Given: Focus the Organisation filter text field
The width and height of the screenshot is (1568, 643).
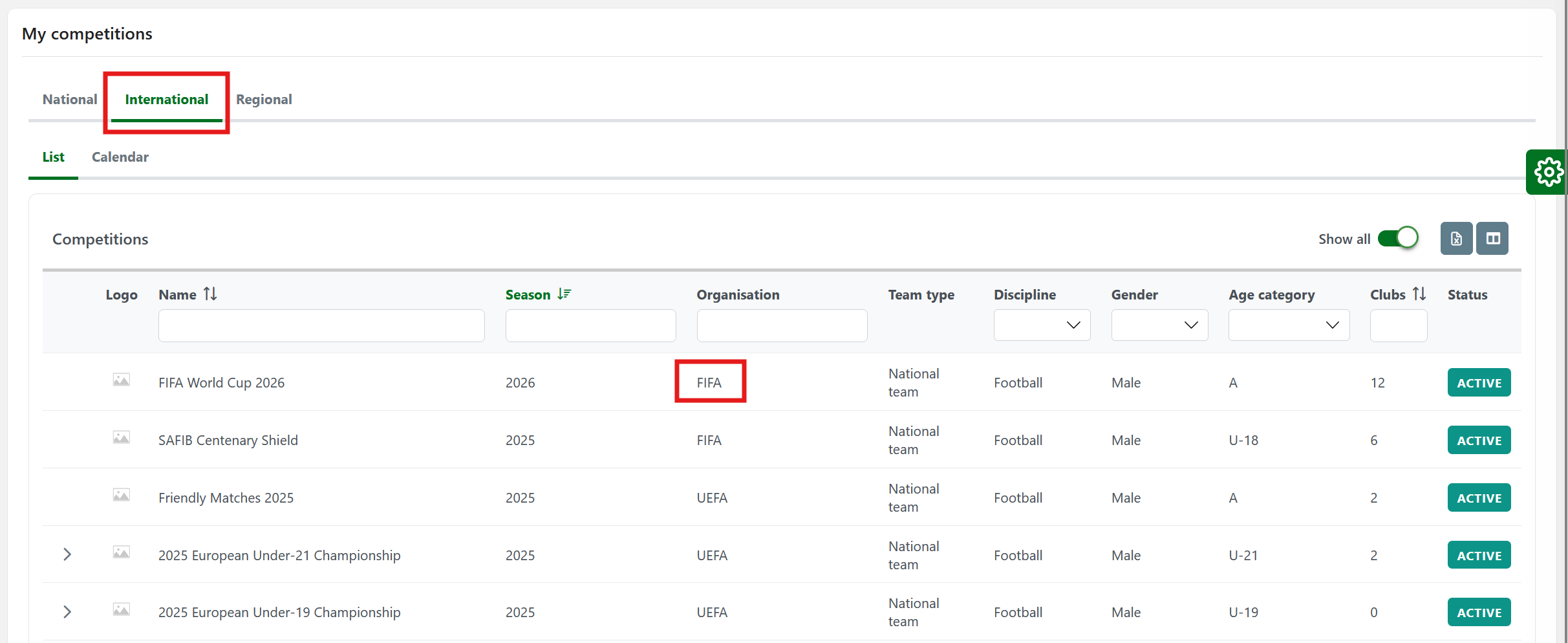Looking at the screenshot, I should 782,326.
